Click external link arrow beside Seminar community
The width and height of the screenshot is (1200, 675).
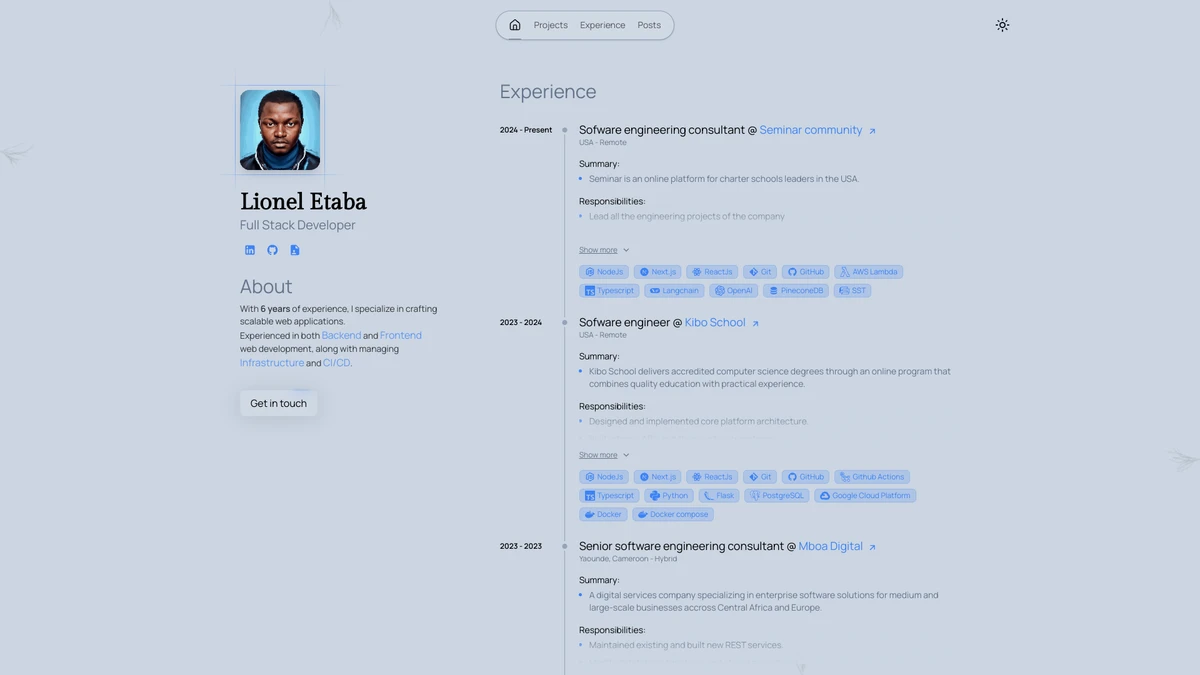872,131
